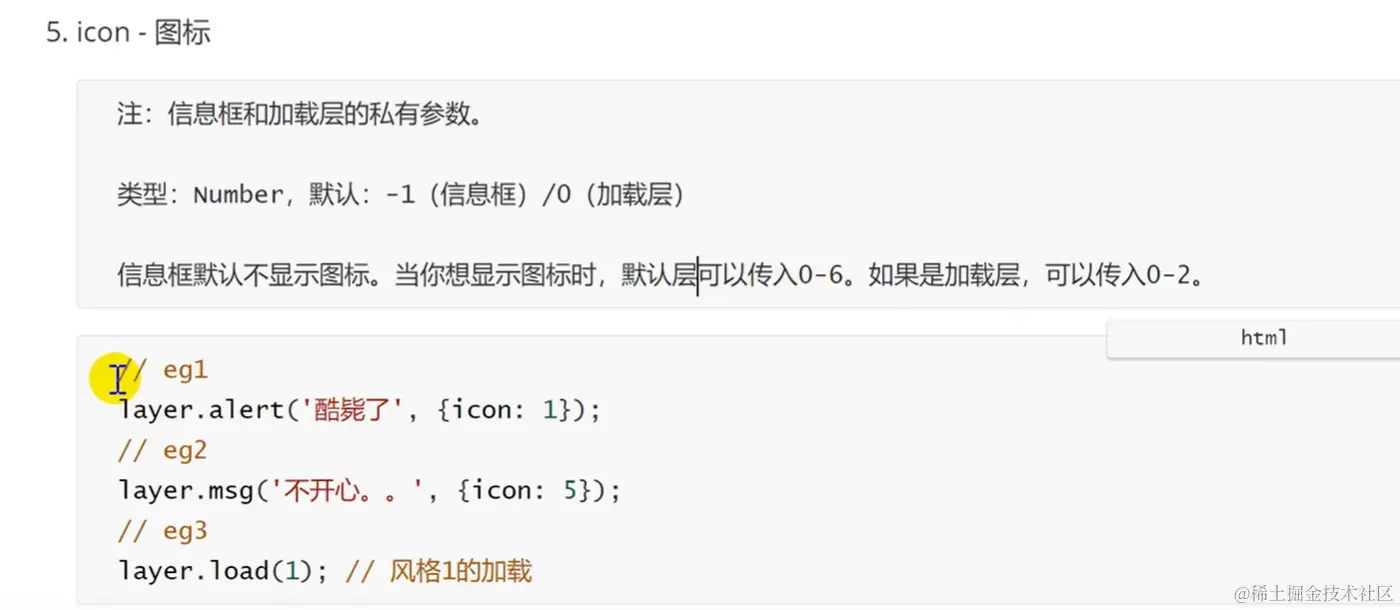Click the "0-2" range for 加载层

[x=1168, y=274]
